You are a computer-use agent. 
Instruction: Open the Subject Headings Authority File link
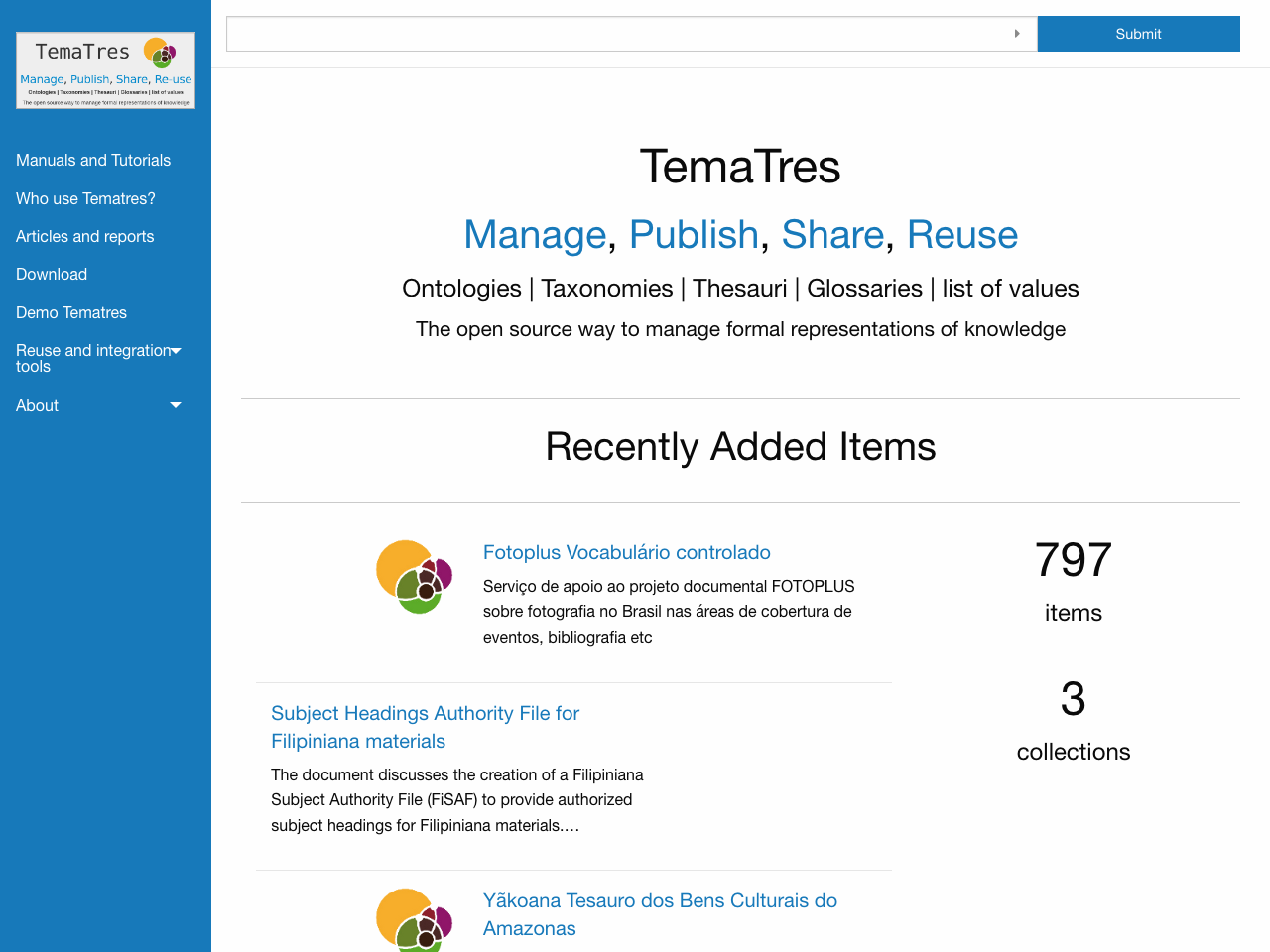point(425,727)
